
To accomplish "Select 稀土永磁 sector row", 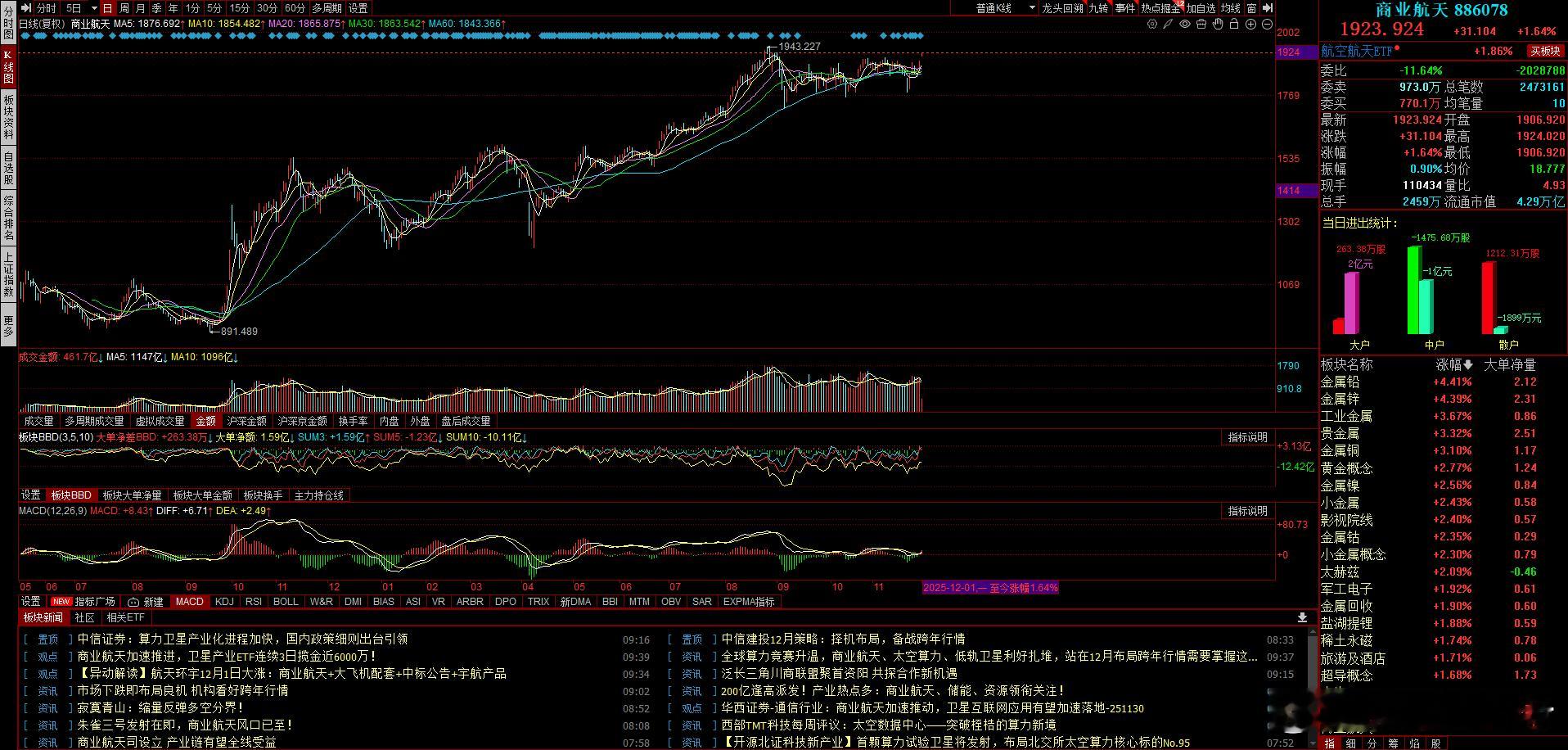I will [x=1443, y=640].
